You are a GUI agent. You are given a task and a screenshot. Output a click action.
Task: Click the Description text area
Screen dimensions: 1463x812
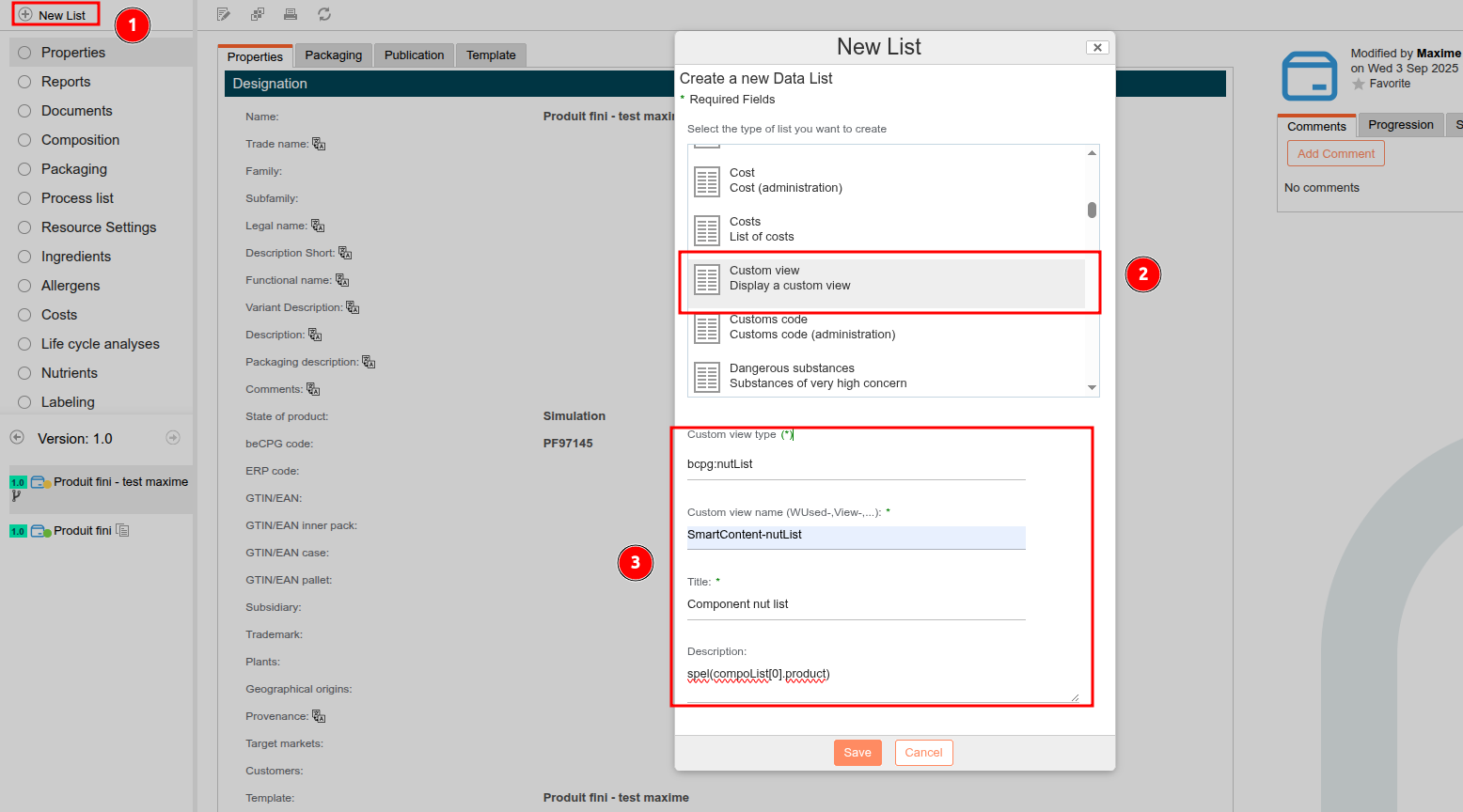883,681
